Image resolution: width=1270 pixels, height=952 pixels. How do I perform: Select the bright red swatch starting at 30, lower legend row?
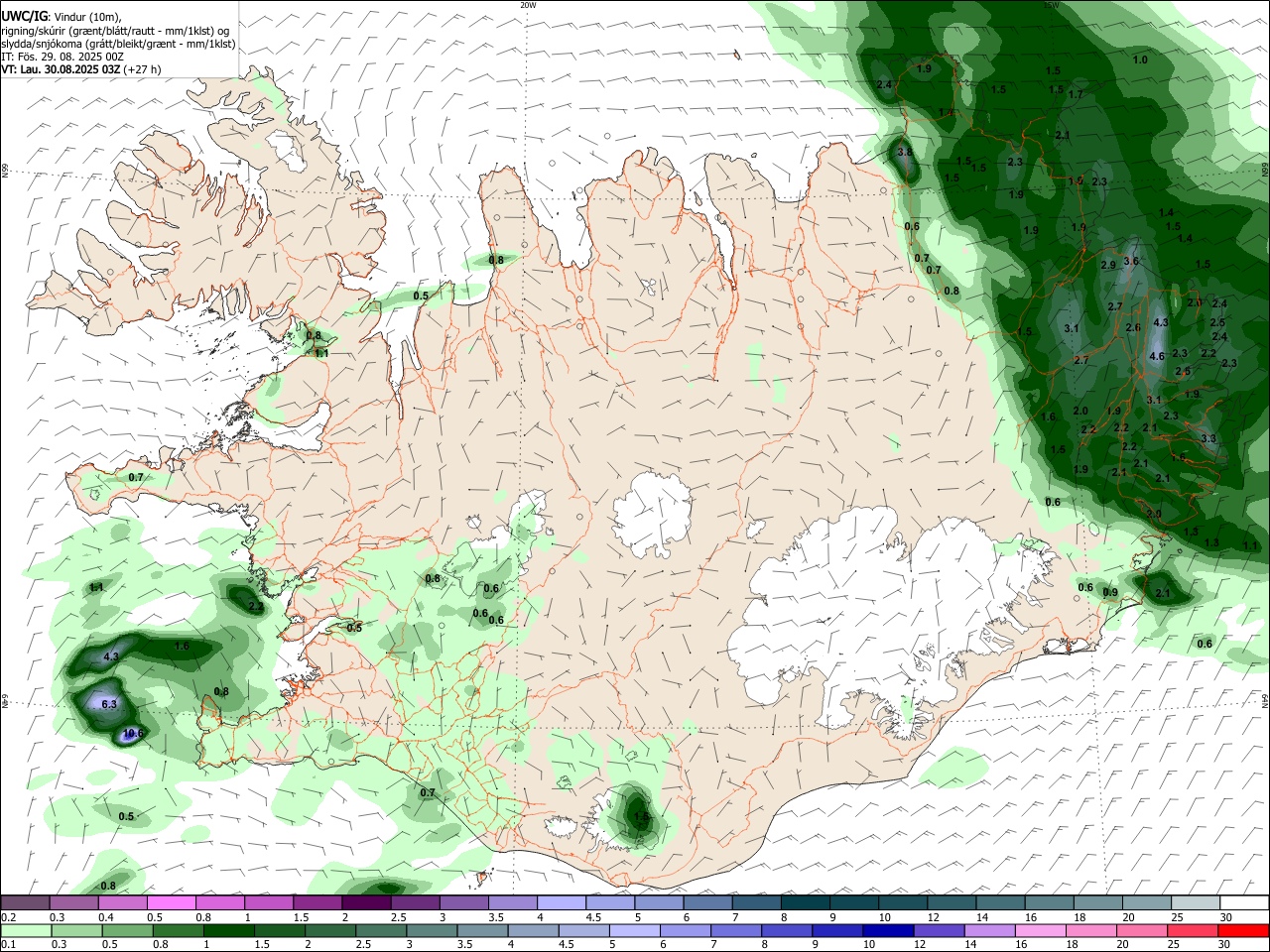(x=1243, y=931)
